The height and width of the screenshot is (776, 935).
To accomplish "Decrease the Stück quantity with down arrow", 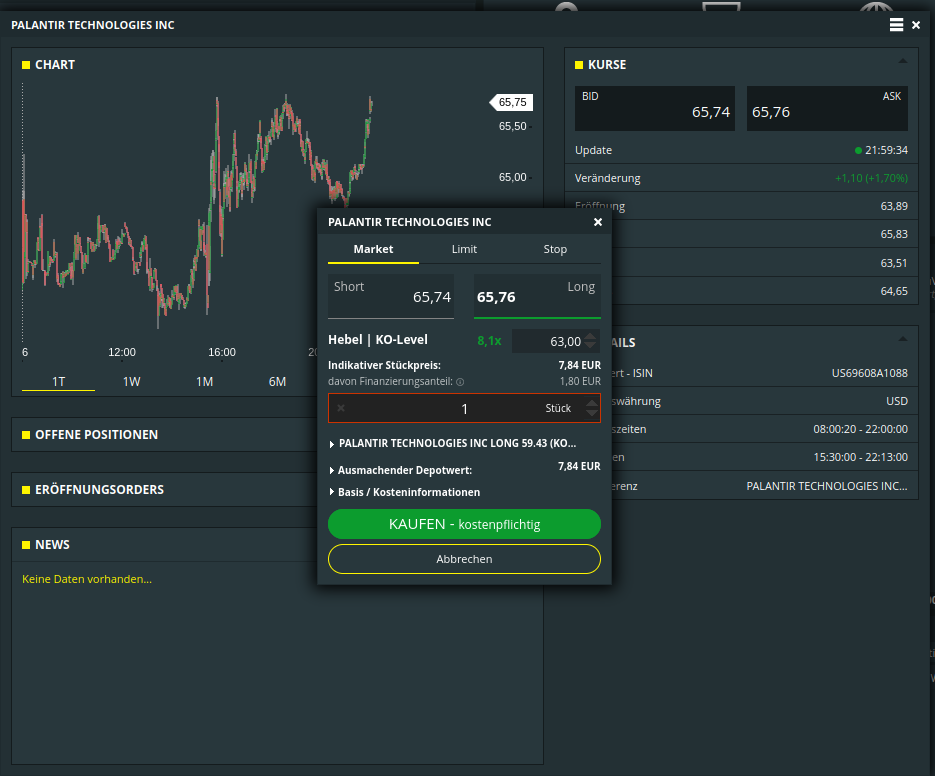I will [591, 414].
